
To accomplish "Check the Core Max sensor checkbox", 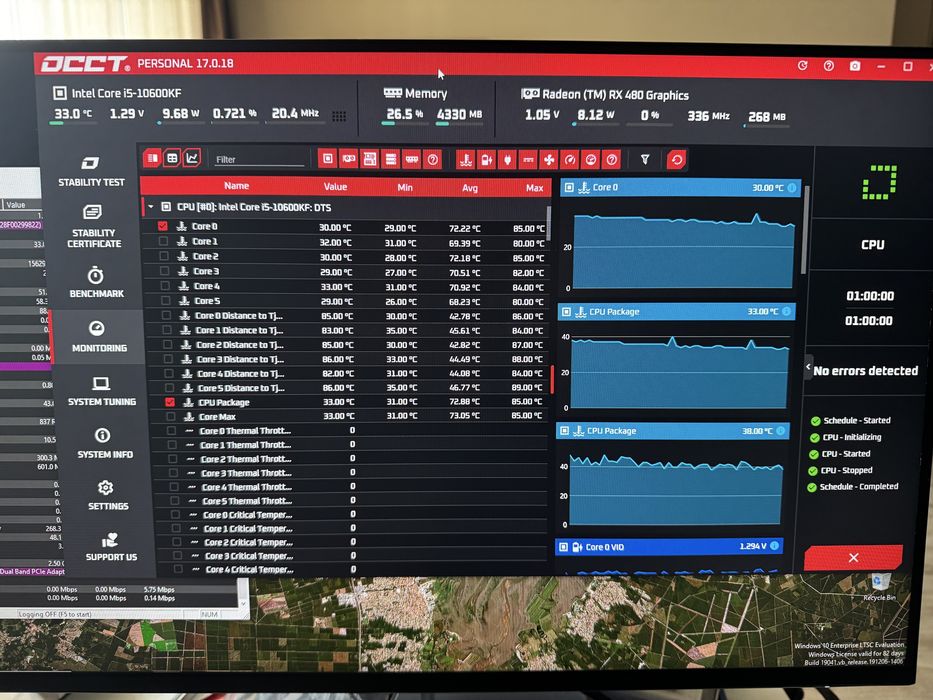I will 170,417.
